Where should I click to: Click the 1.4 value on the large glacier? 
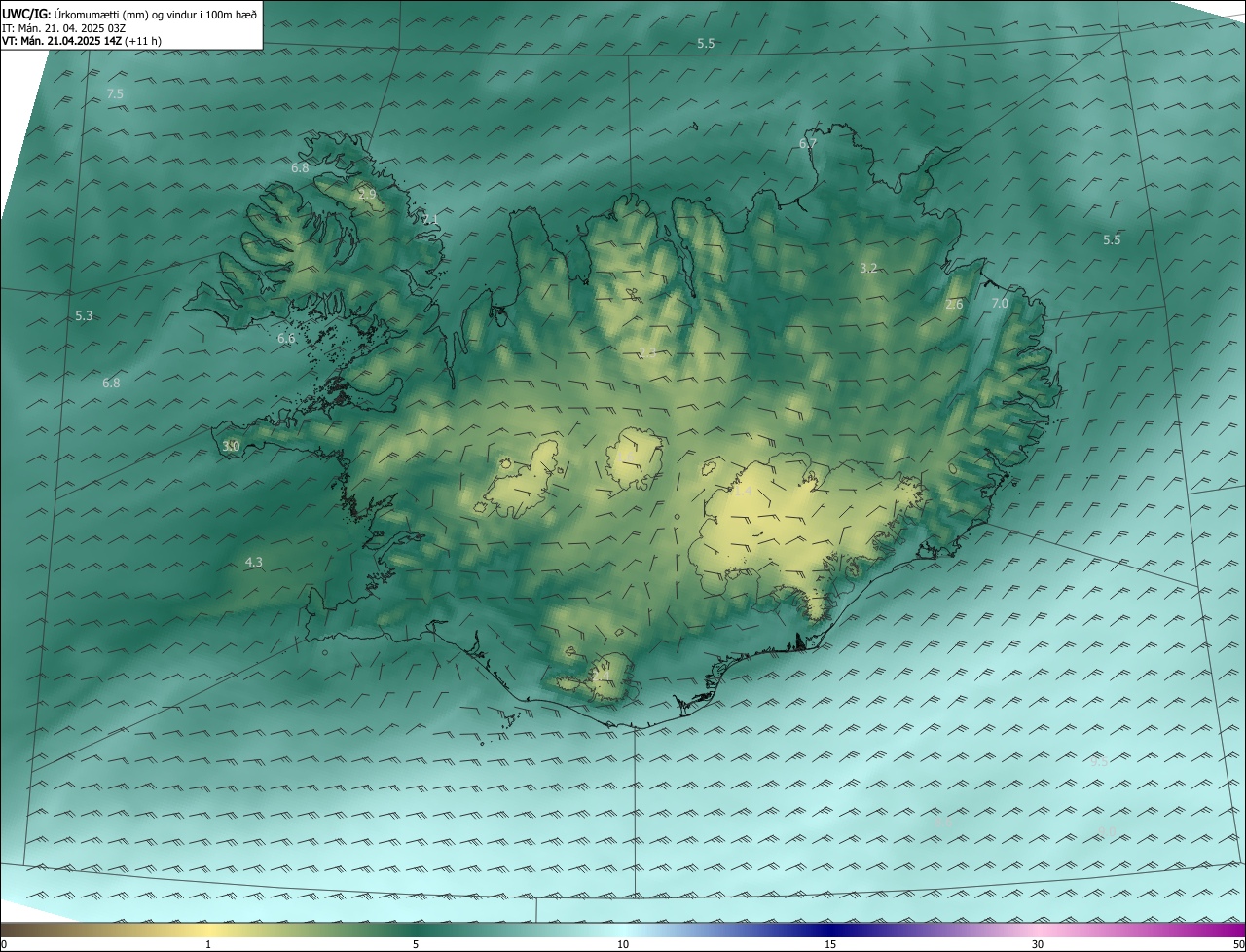(742, 493)
